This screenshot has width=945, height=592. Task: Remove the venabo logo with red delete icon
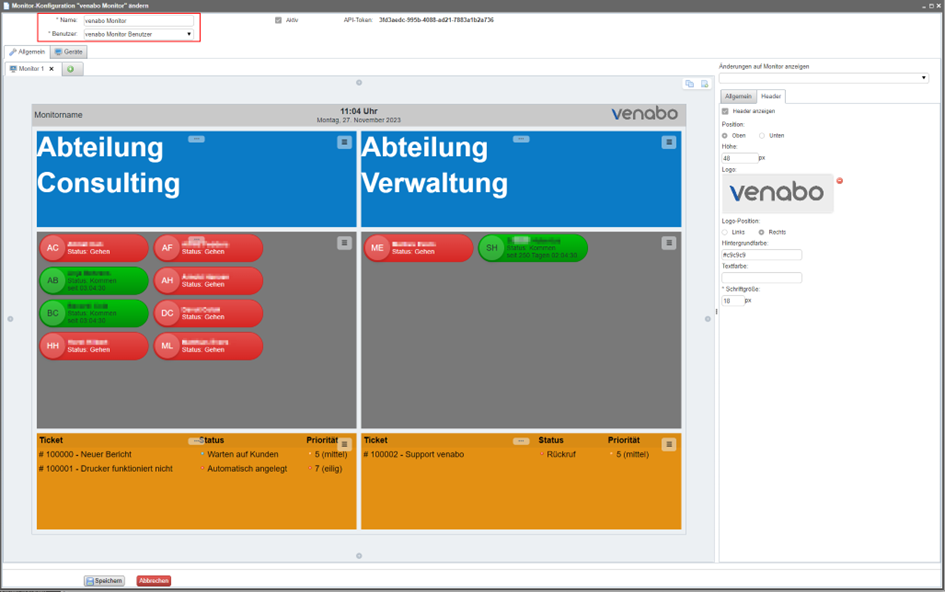click(839, 181)
